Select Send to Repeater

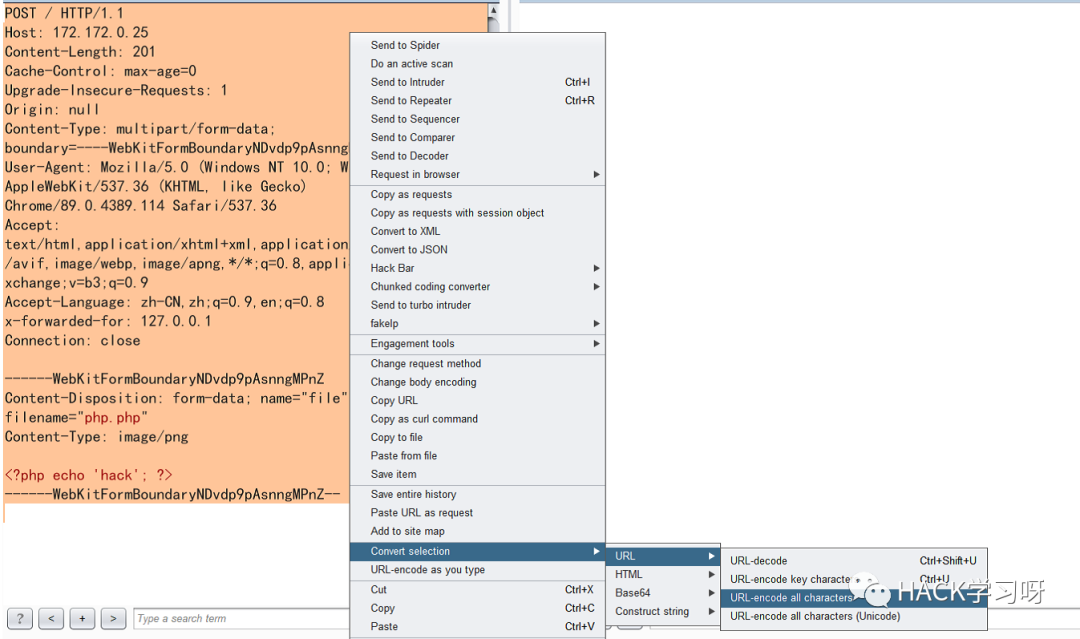pos(477,101)
